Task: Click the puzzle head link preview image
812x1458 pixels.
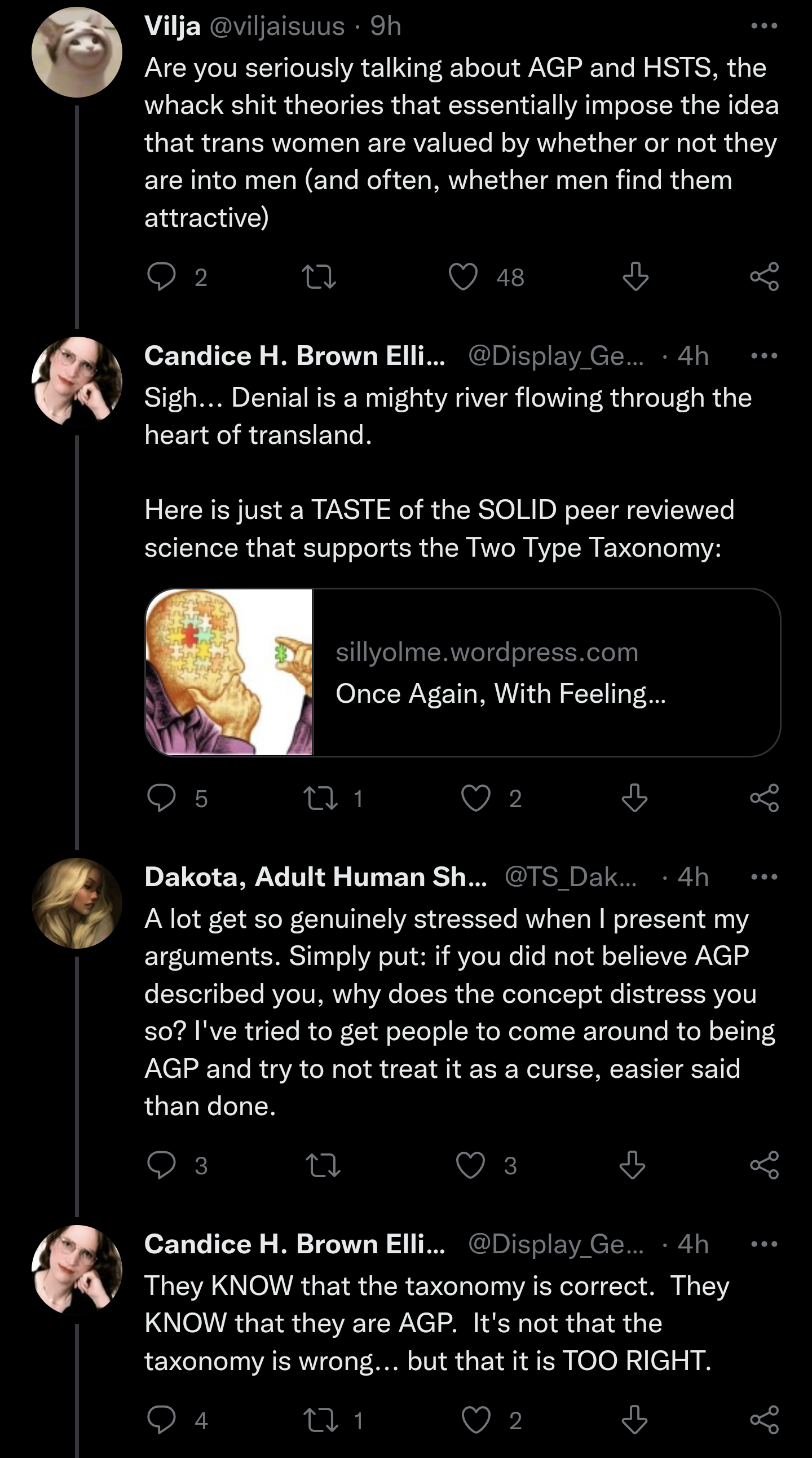Action: point(229,672)
